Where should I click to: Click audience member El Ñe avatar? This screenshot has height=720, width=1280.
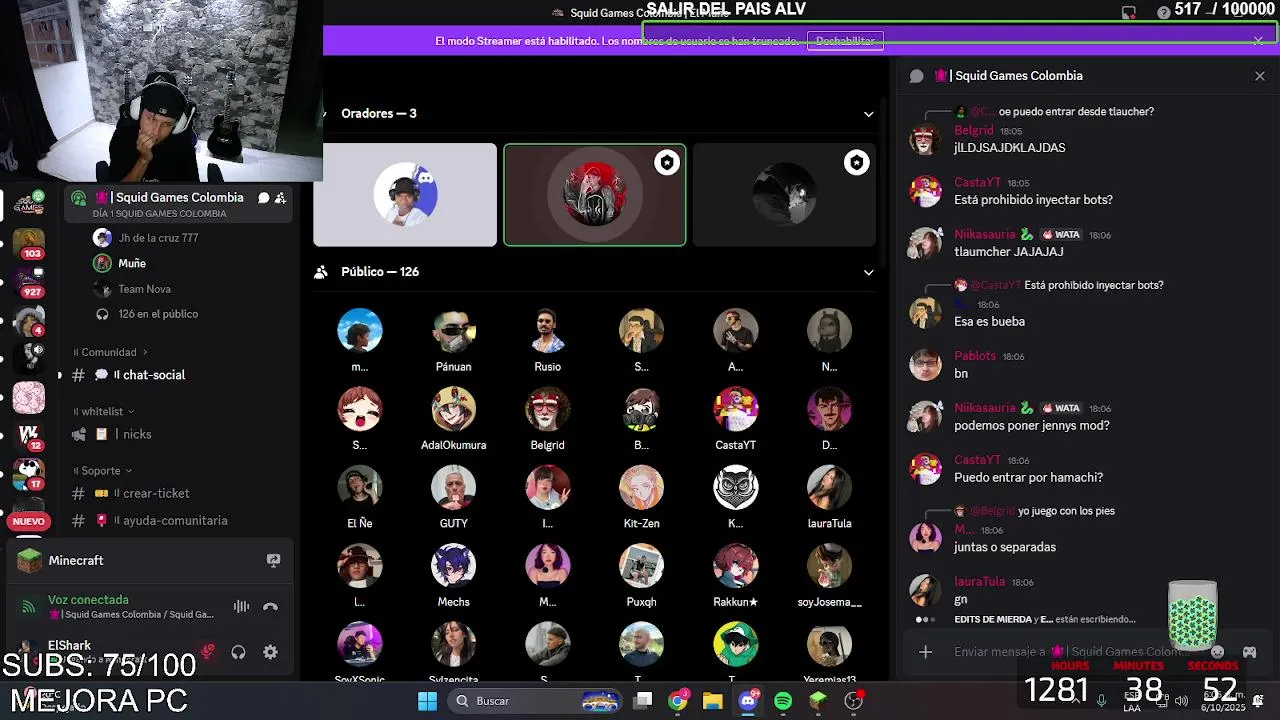tap(359, 487)
